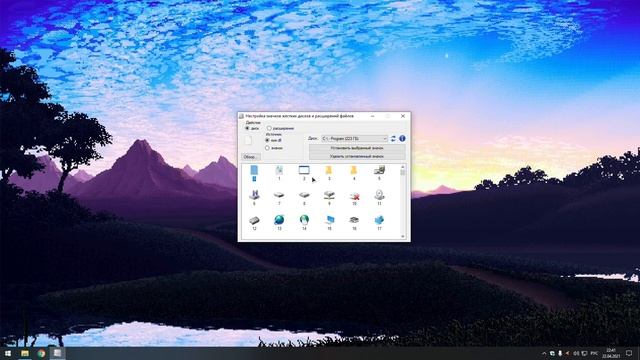This screenshot has width=640, height=360.
Task: Click the delete installed icon button
Action: pyautogui.click(x=357, y=156)
